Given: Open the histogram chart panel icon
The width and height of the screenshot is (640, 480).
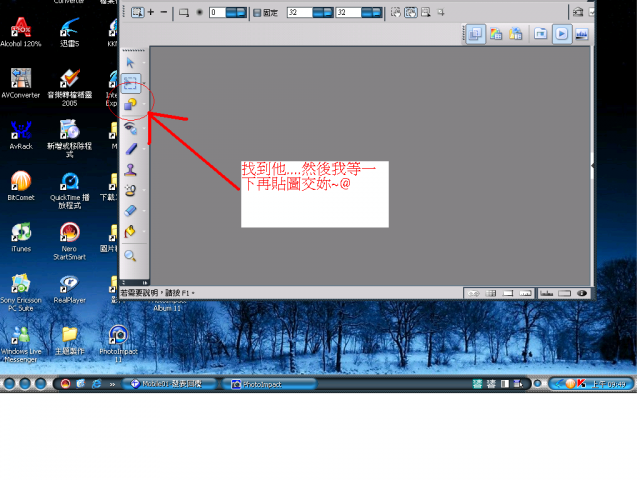Looking at the screenshot, I should point(582,34).
